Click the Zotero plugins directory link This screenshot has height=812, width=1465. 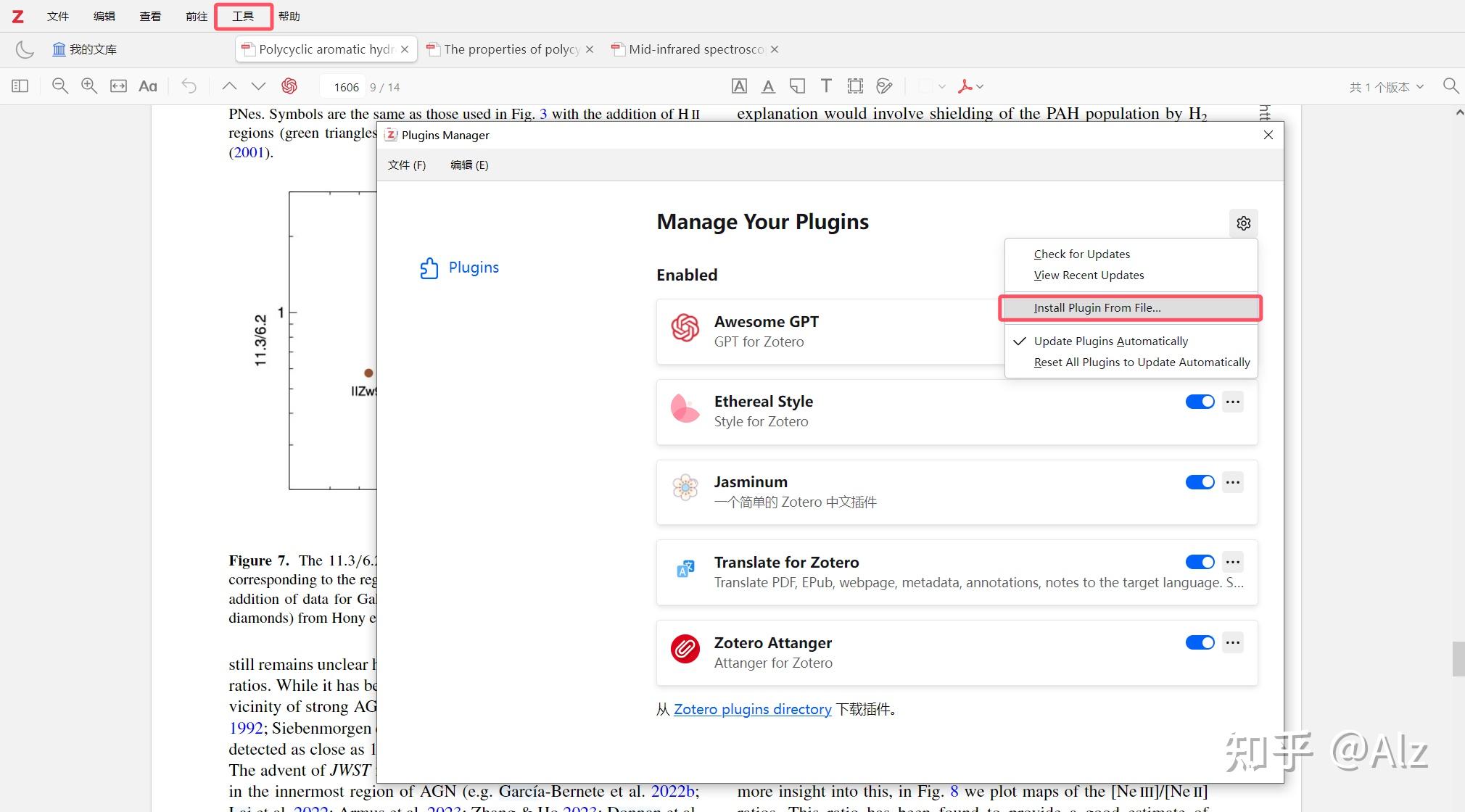click(752, 709)
